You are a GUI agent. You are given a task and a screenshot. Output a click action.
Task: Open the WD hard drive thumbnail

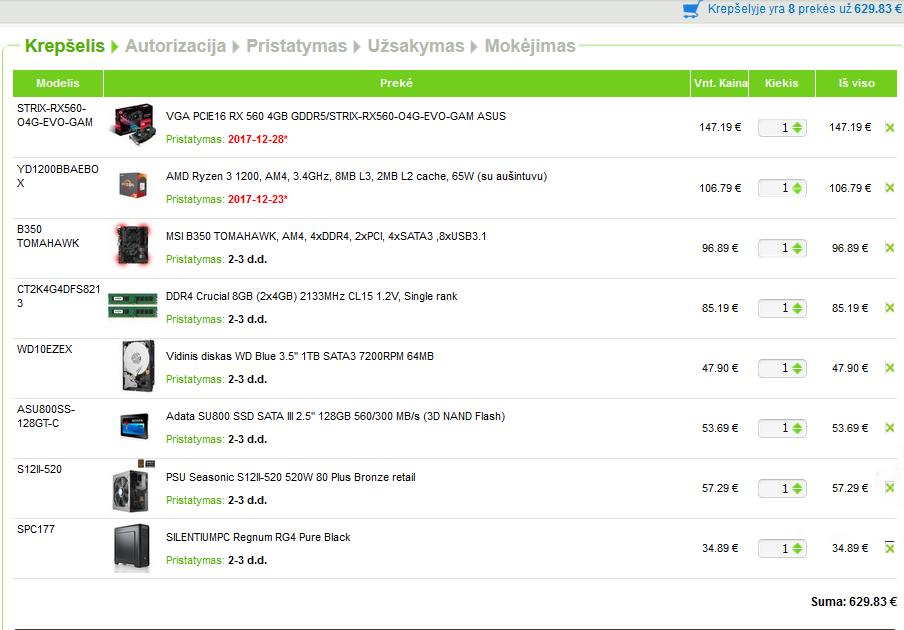click(138, 366)
